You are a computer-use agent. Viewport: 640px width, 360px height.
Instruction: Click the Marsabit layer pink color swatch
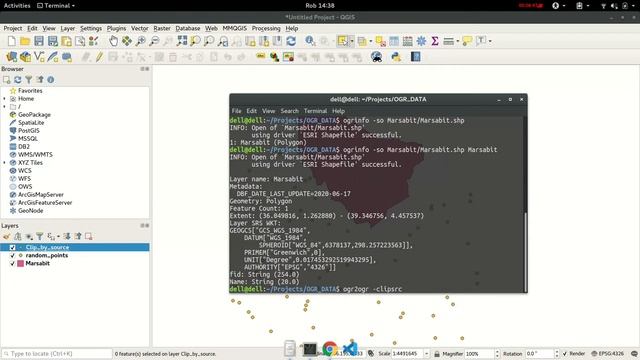[20, 264]
